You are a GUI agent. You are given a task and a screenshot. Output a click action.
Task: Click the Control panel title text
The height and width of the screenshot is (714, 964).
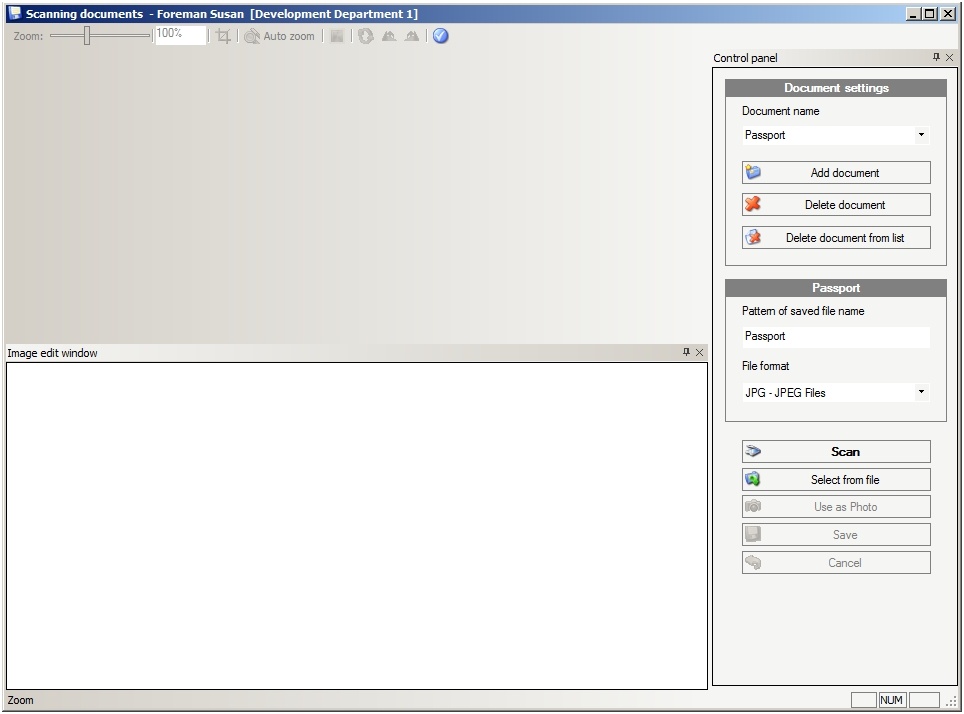click(745, 58)
